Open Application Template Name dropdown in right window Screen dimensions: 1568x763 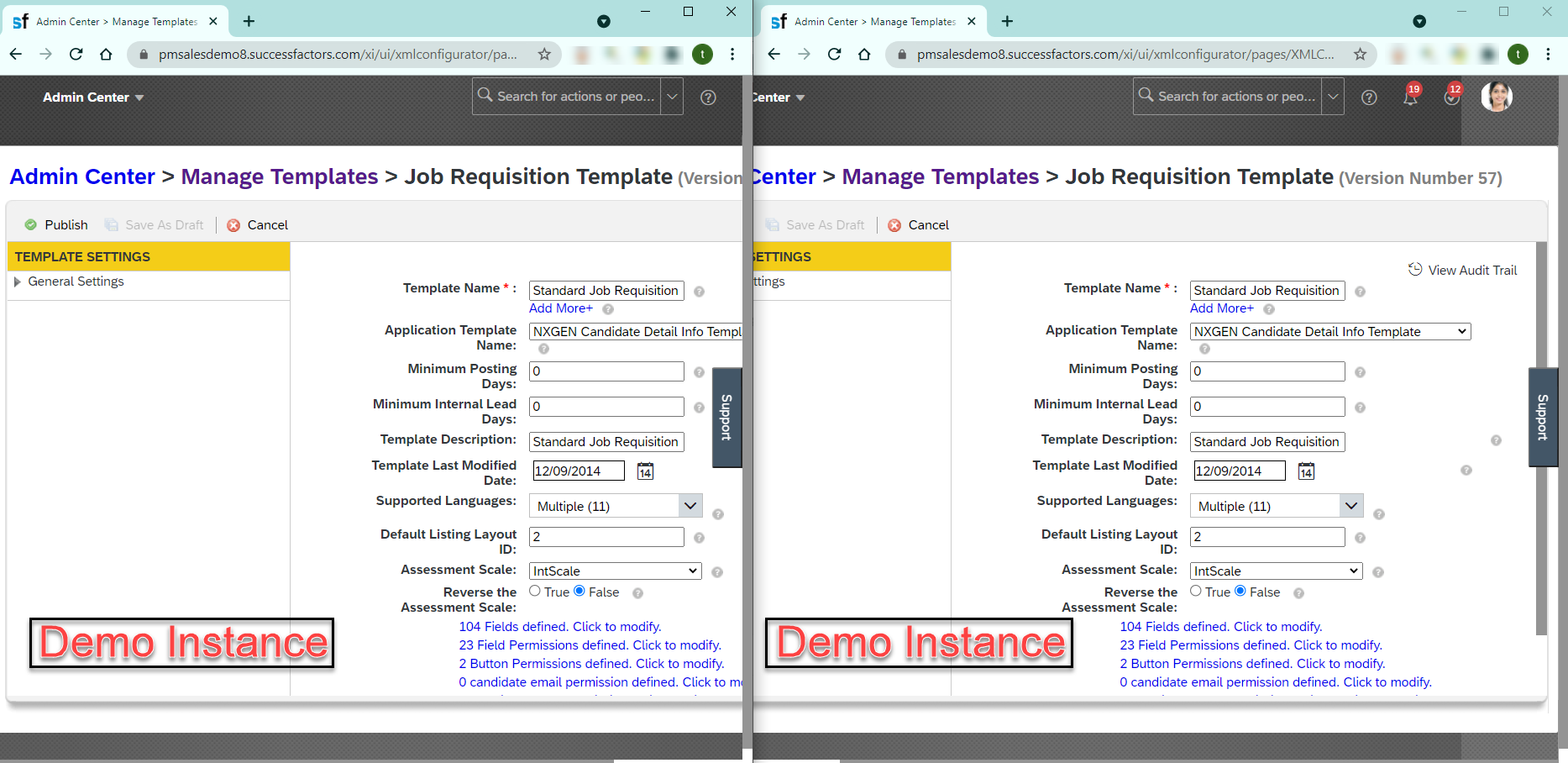click(1330, 332)
